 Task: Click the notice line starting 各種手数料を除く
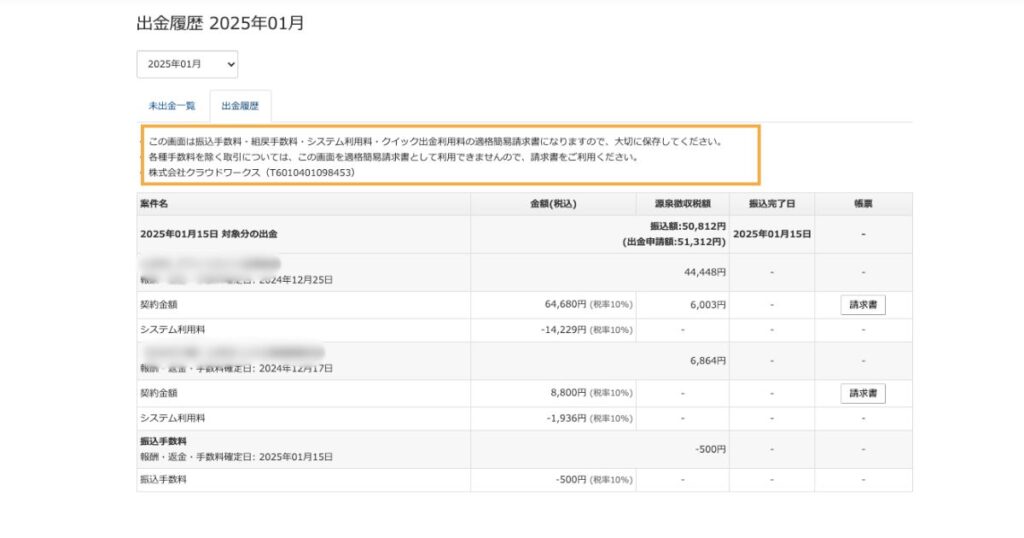[394, 157]
